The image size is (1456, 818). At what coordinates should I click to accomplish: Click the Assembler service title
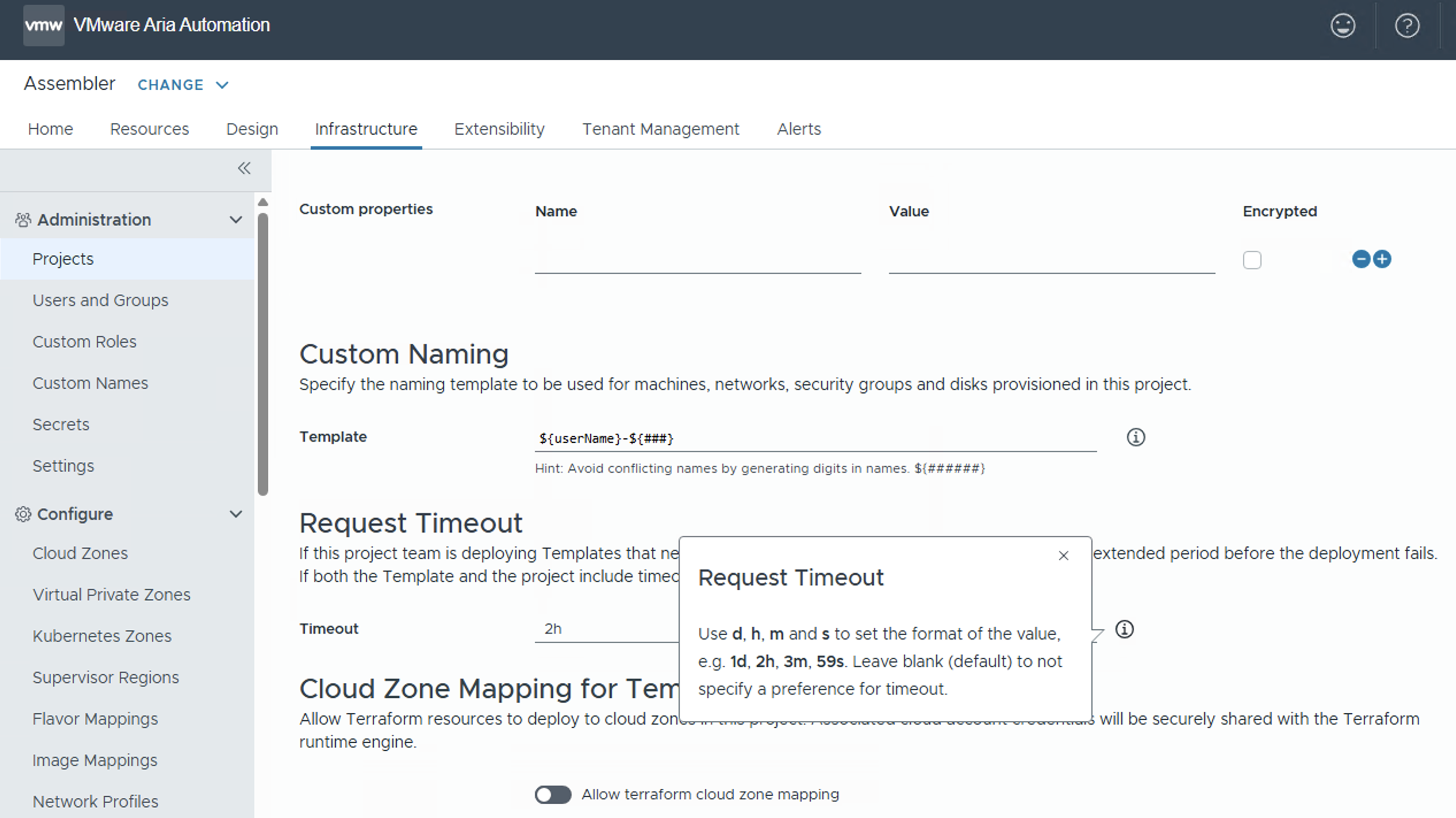[70, 84]
